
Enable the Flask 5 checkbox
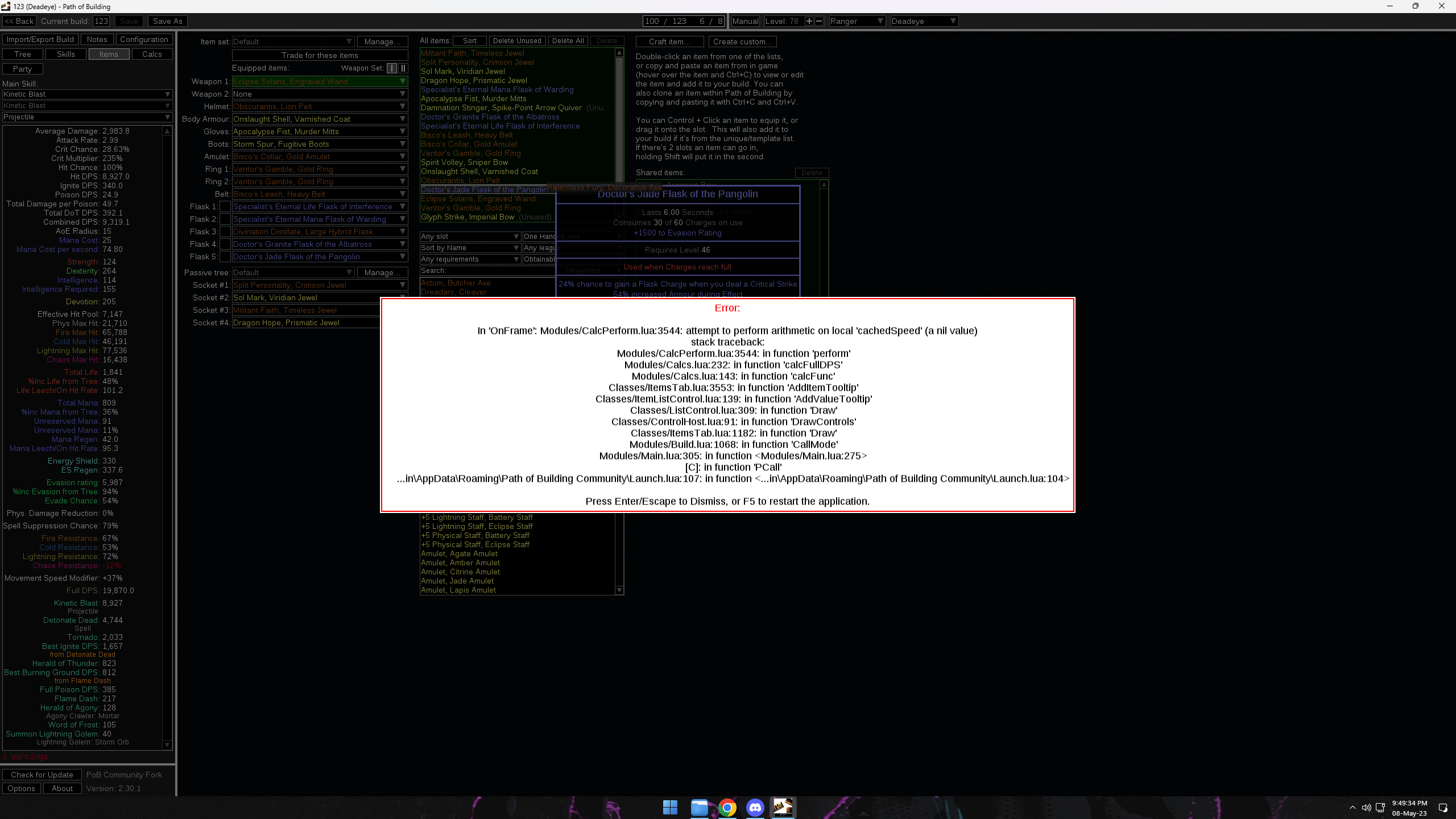225,257
